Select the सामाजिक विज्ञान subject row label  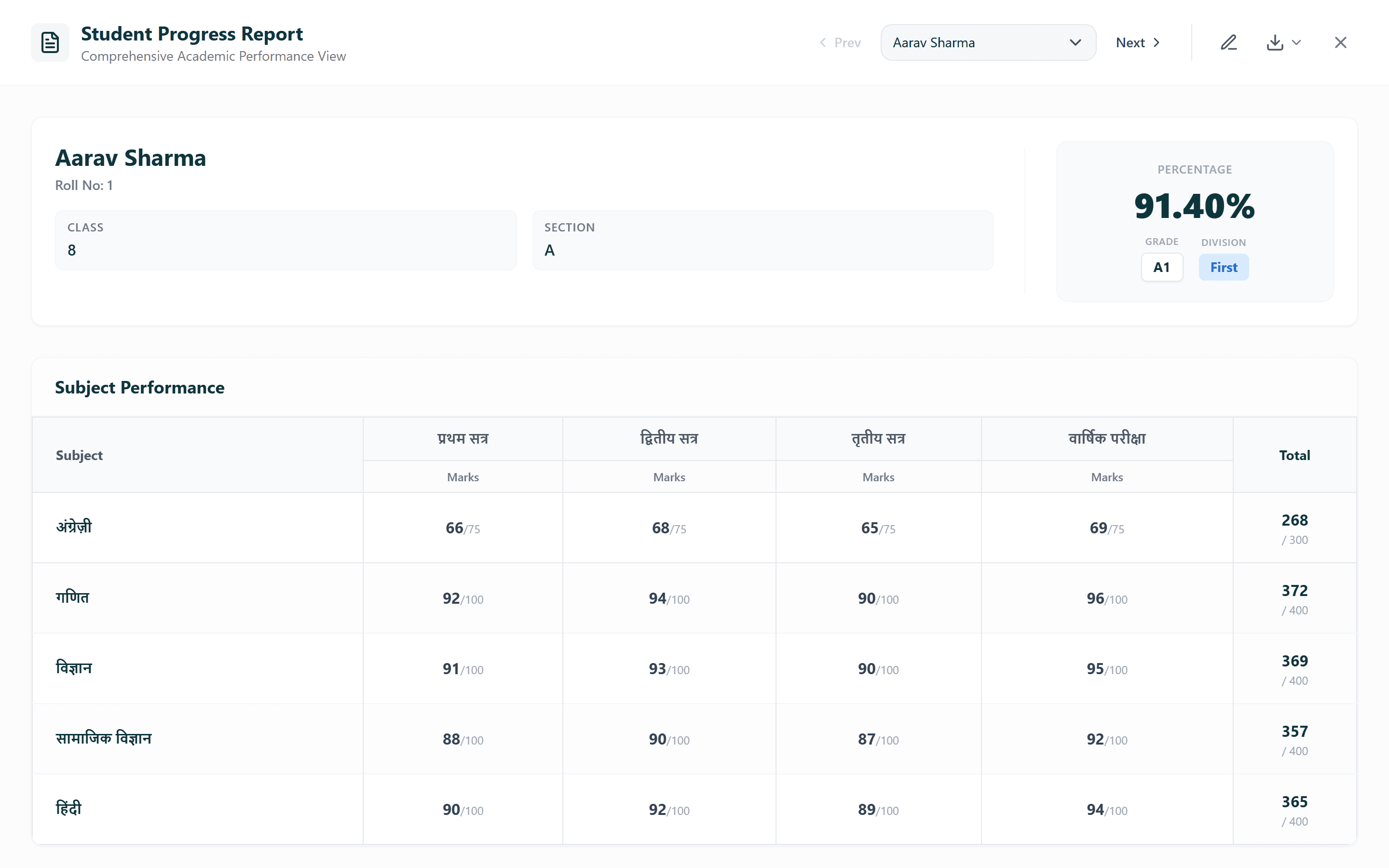pyautogui.click(x=103, y=739)
